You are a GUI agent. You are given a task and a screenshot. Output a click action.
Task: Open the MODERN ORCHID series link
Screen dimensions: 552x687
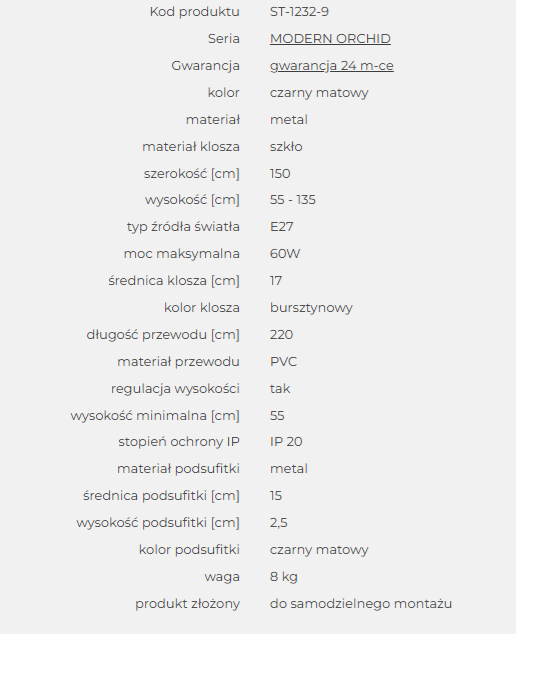pyautogui.click(x=330, y=39)
